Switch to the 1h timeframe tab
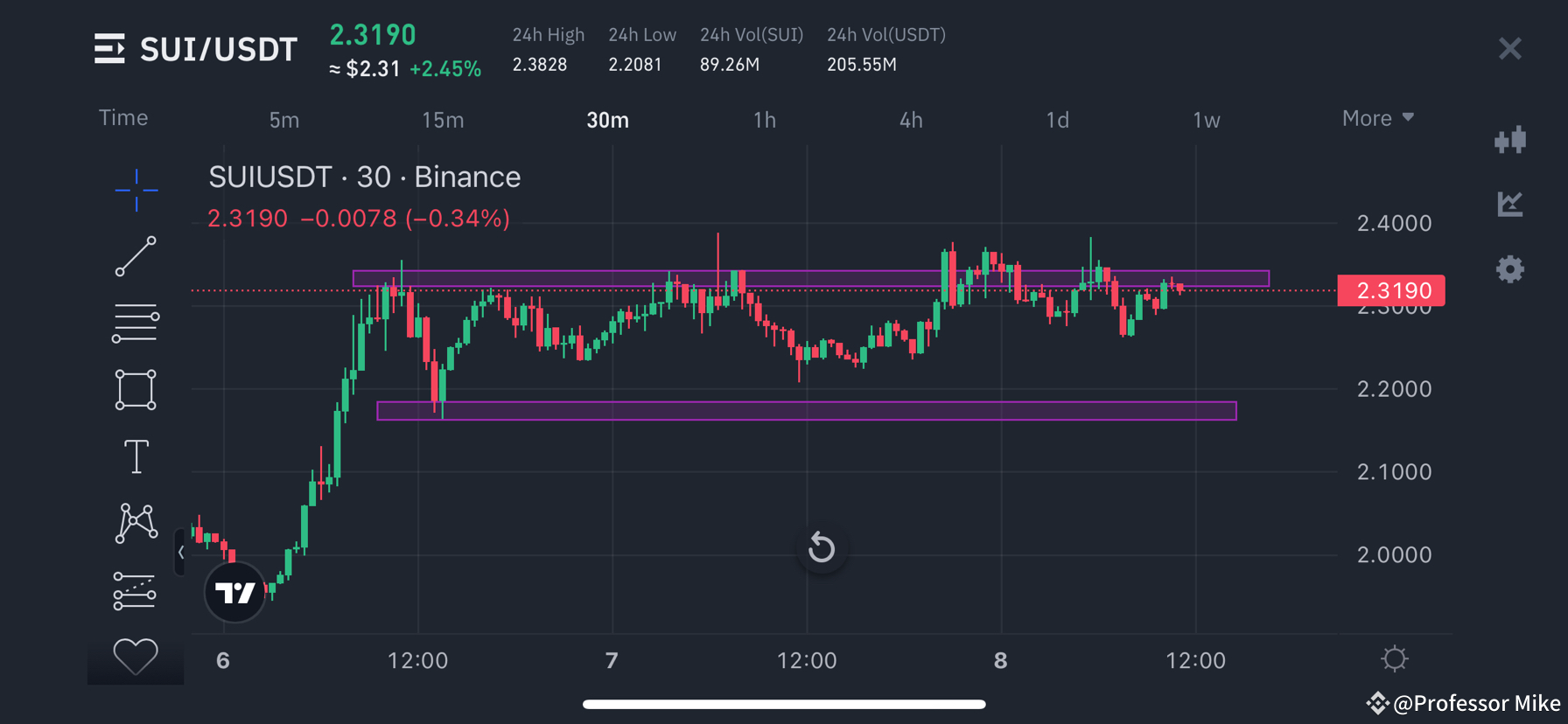Image resolution: width=1568 pixels, height=724 pixels. 765,120
